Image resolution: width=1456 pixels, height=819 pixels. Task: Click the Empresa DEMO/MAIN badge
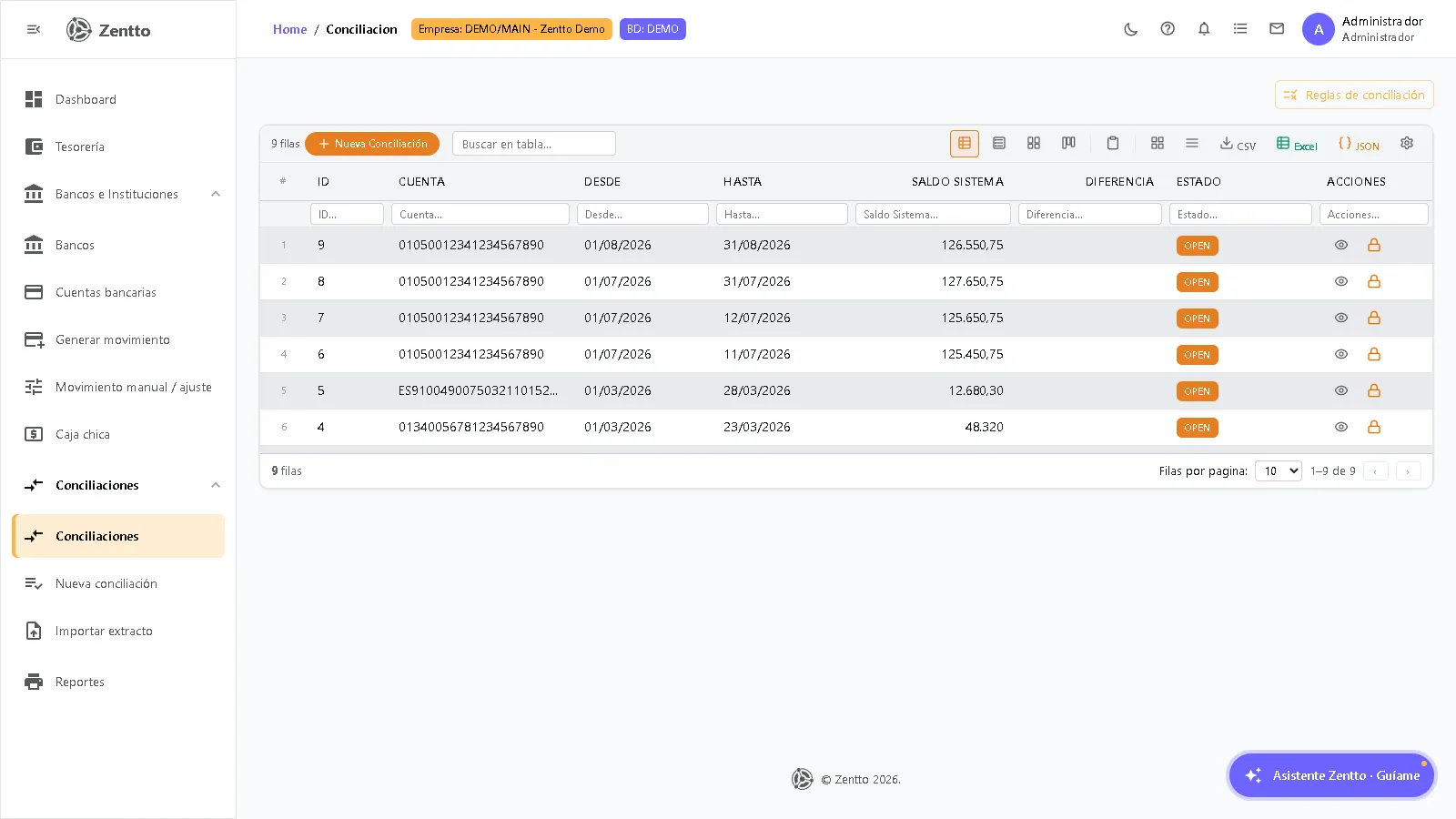point(511,29)
